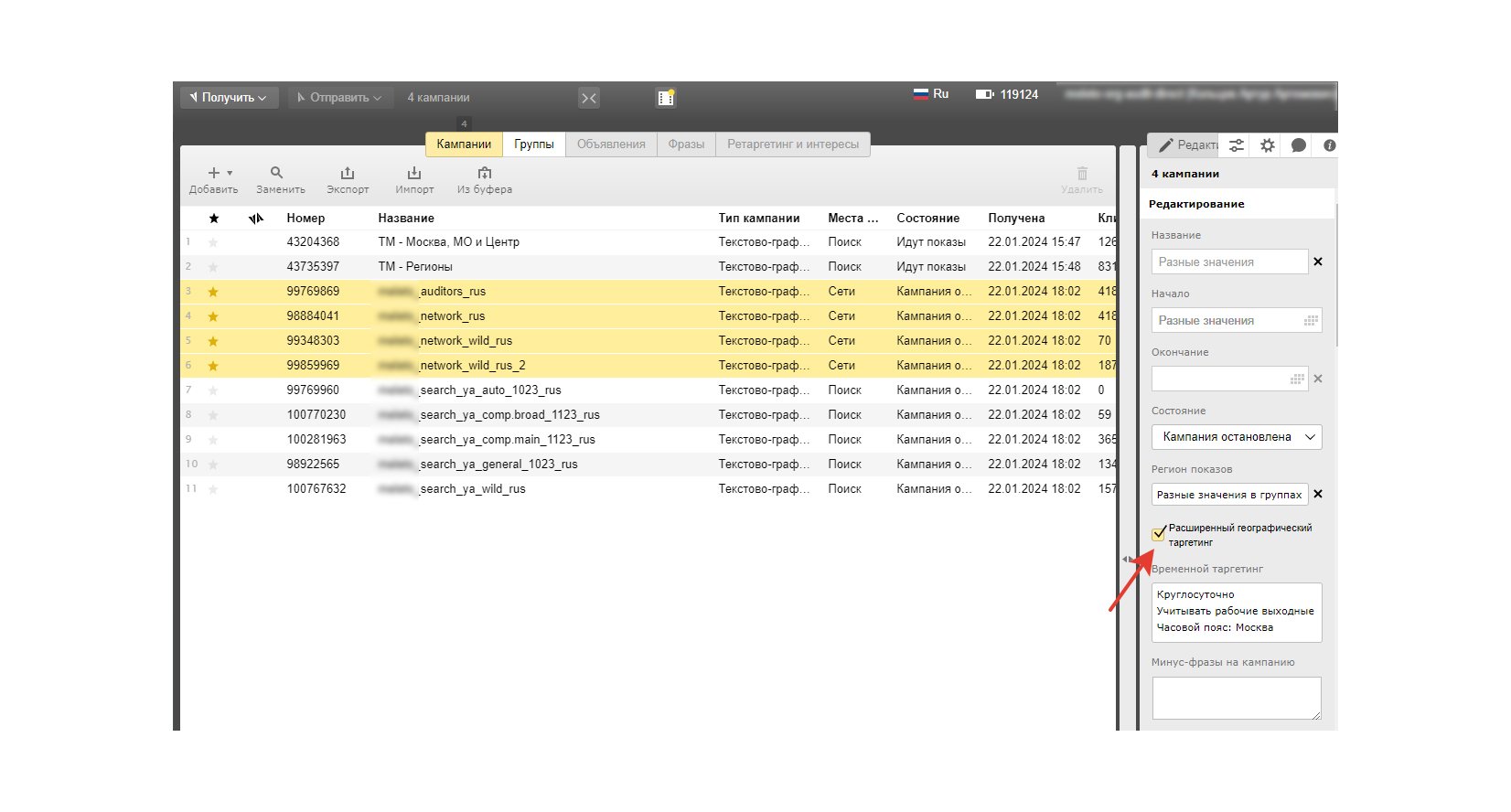Click the Добавить plus icon

(214, 173)
